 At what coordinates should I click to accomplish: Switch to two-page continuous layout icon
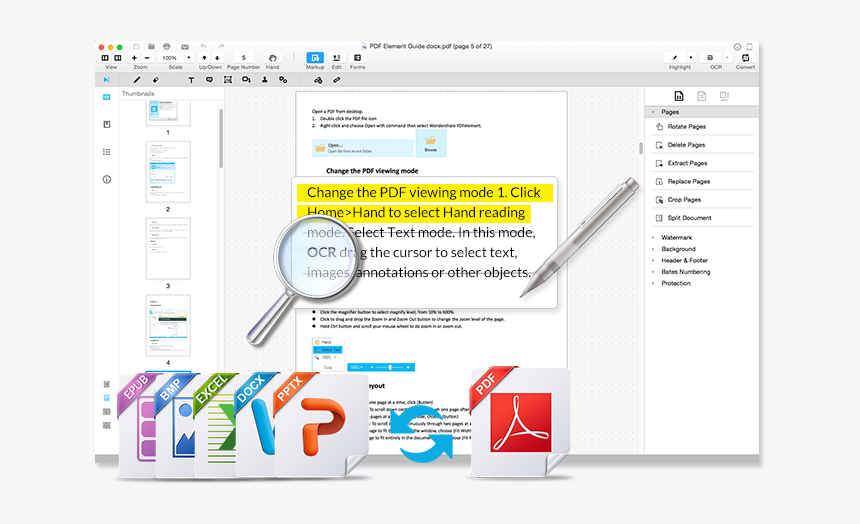point(106,425)
